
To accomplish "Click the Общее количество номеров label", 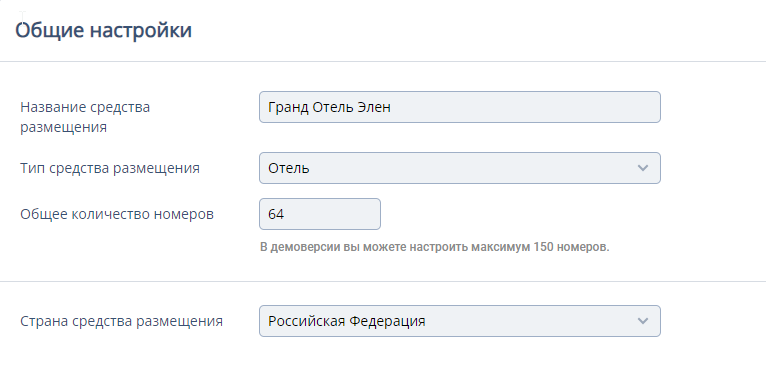I will pyautogui.click(x=117, y=214).
